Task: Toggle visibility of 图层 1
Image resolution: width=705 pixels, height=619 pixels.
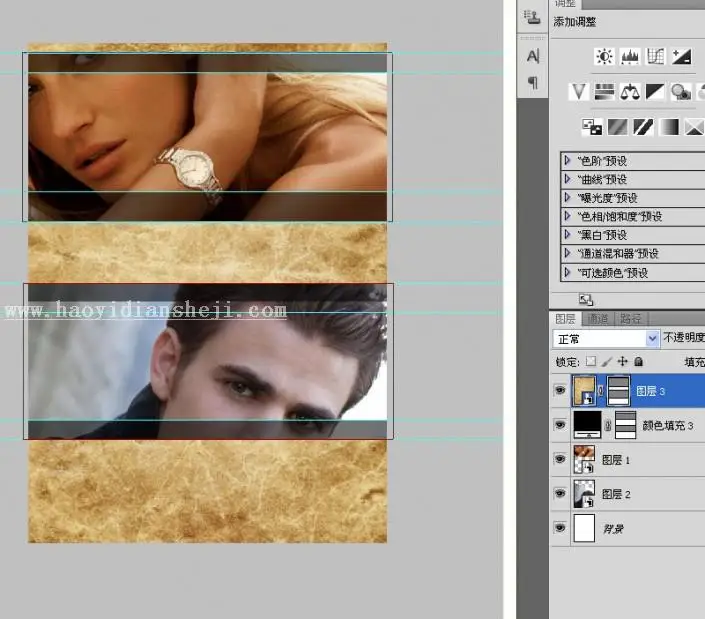Action: point(560,459)
